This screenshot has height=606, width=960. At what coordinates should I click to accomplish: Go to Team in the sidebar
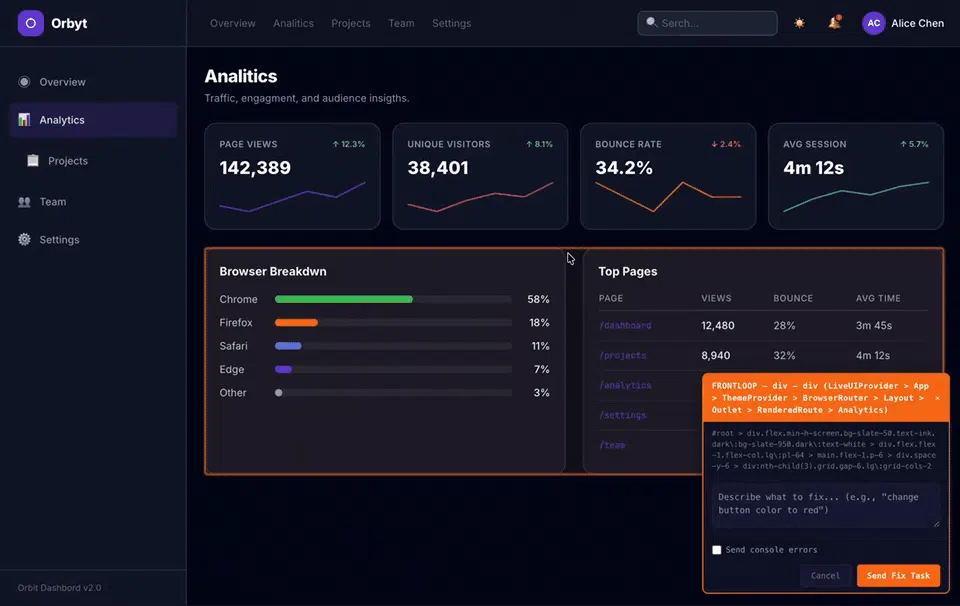coord(93,201)
